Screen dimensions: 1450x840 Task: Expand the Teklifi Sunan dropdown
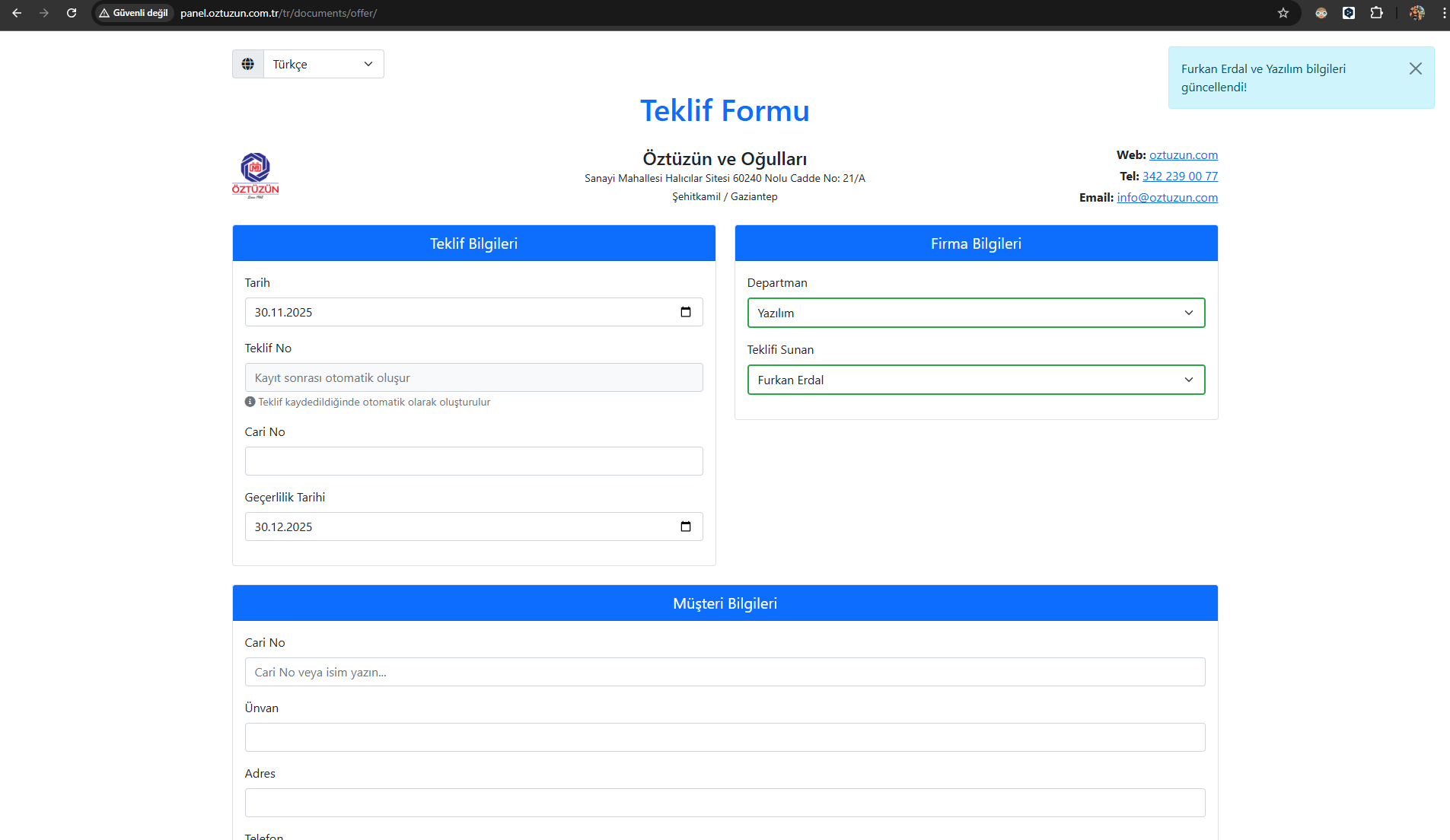tap(976, 380)
